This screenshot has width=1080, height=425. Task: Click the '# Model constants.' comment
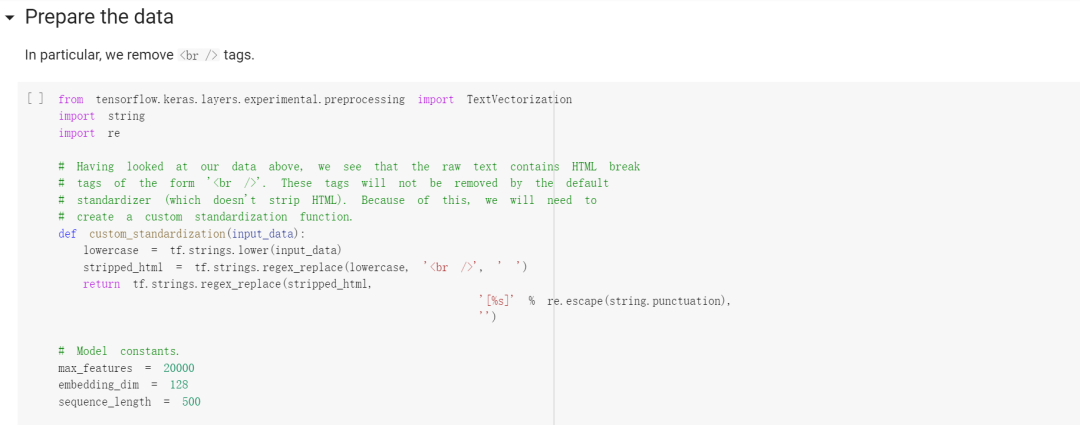coord(119,351)
